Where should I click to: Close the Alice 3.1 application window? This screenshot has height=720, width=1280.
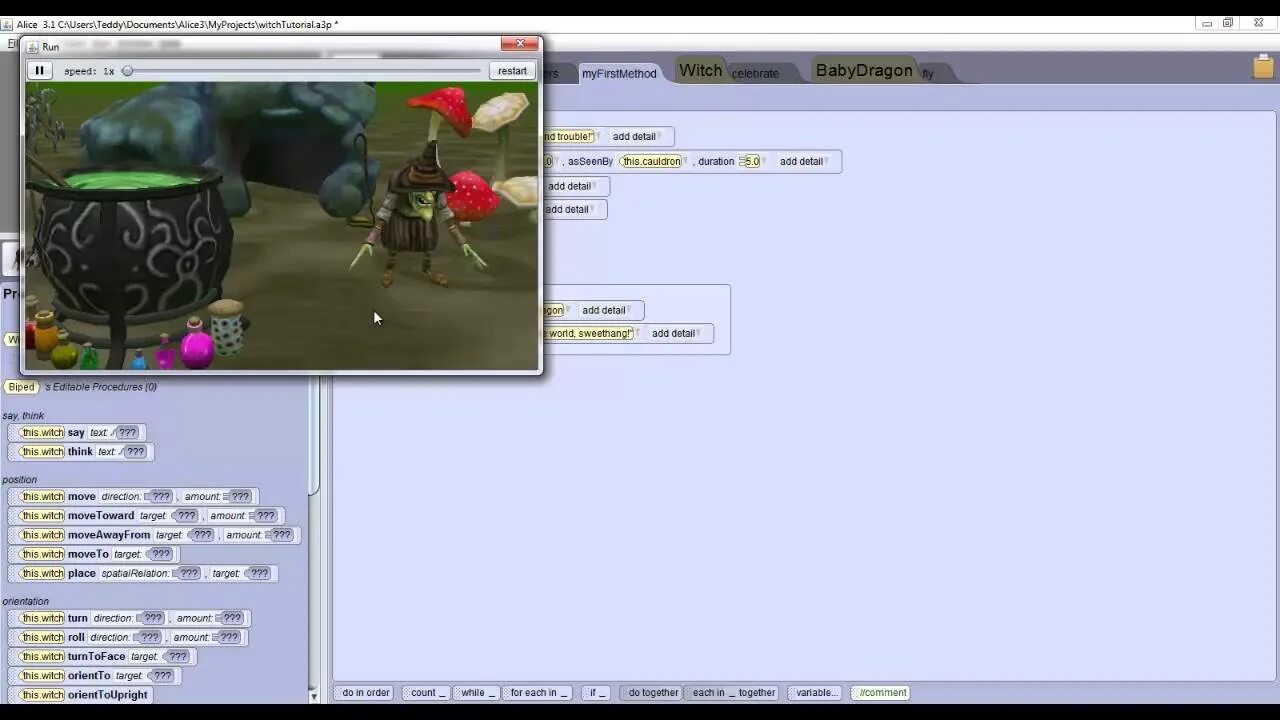pyautogui.click(x=1259, y=24)
